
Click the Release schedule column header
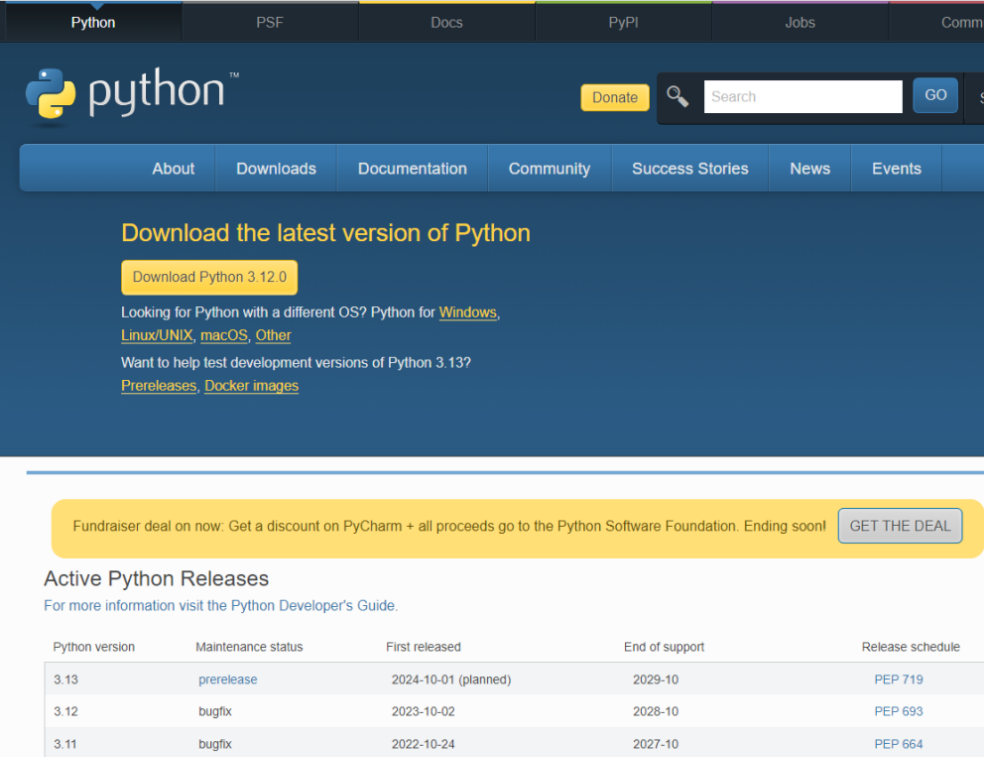911,647
